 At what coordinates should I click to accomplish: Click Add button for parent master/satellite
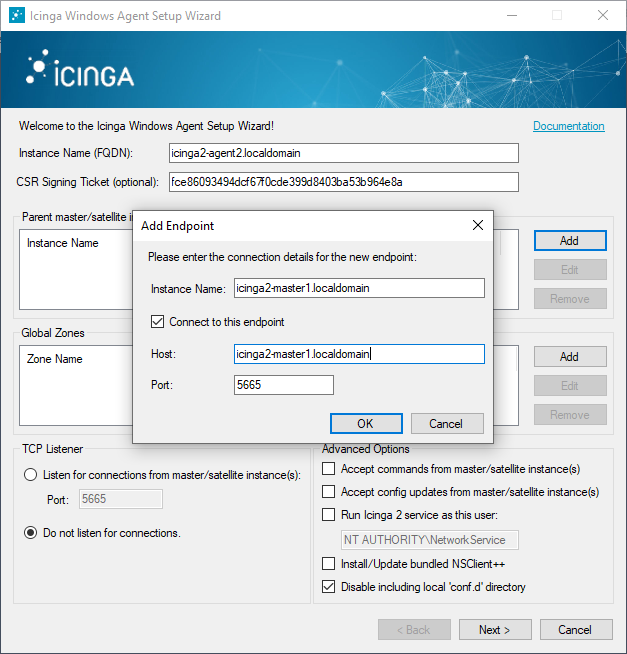(570, 241)
